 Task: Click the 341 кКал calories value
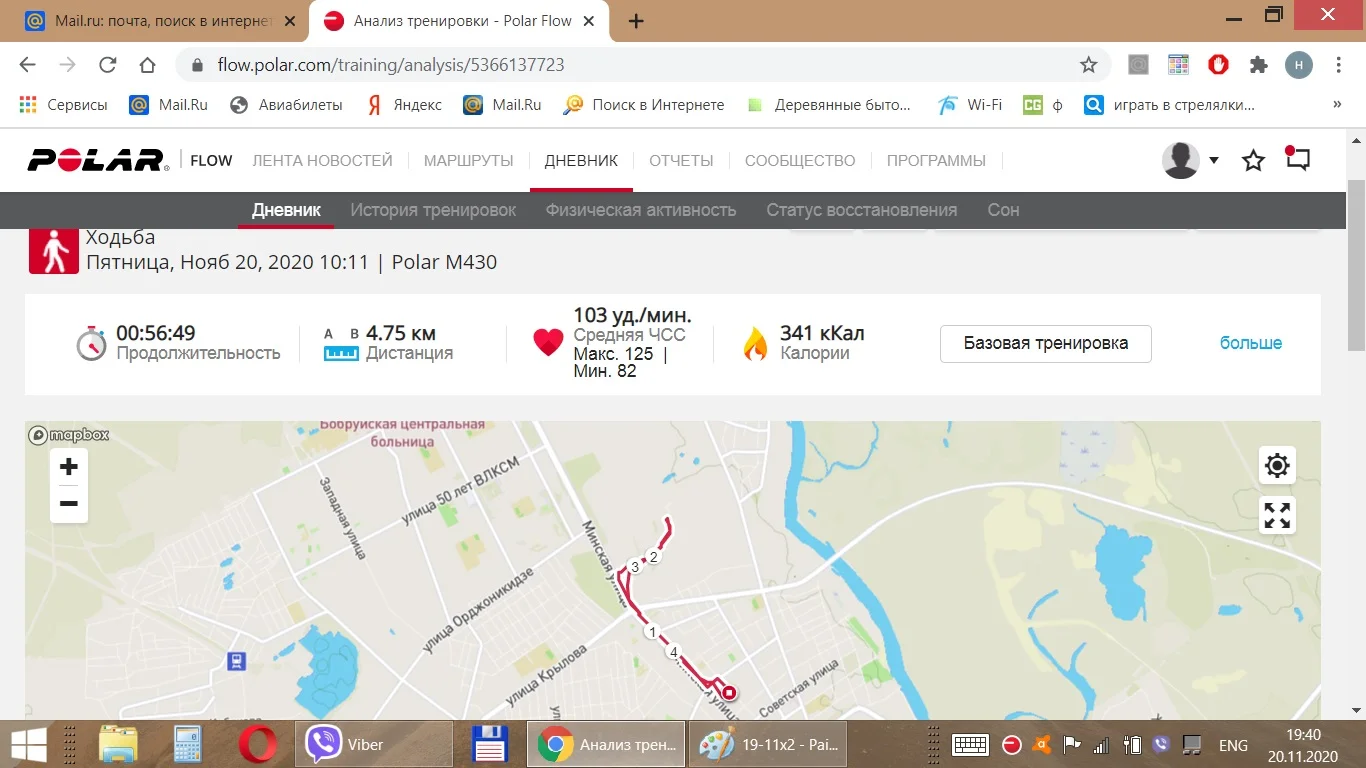coord(823,333)
